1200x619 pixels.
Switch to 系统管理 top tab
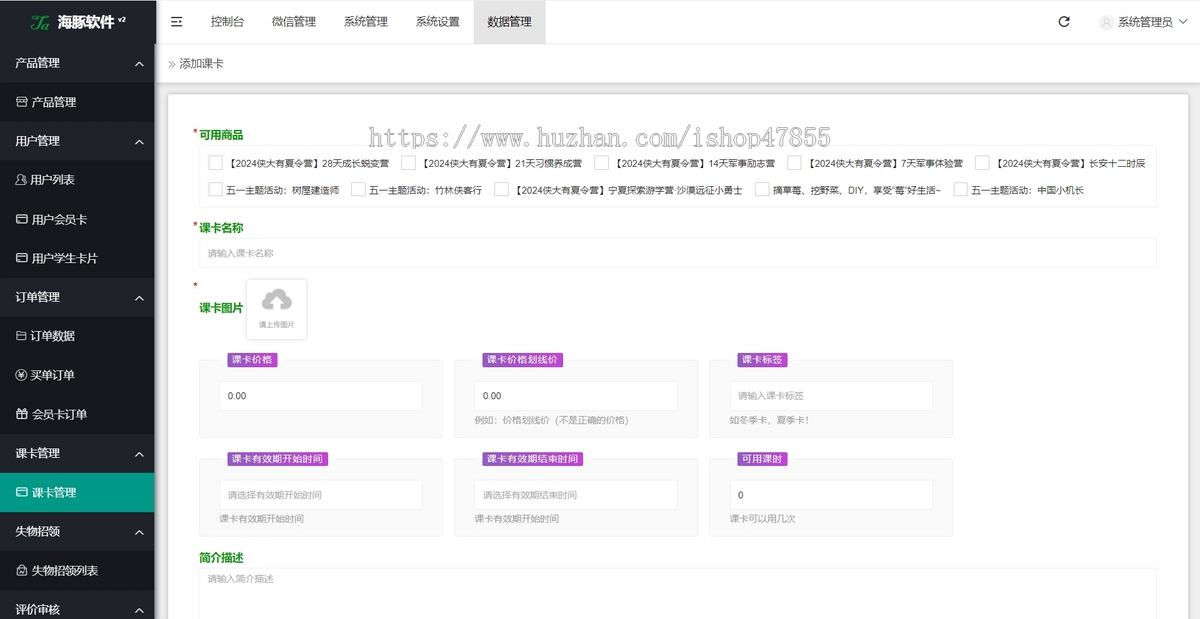366,22
